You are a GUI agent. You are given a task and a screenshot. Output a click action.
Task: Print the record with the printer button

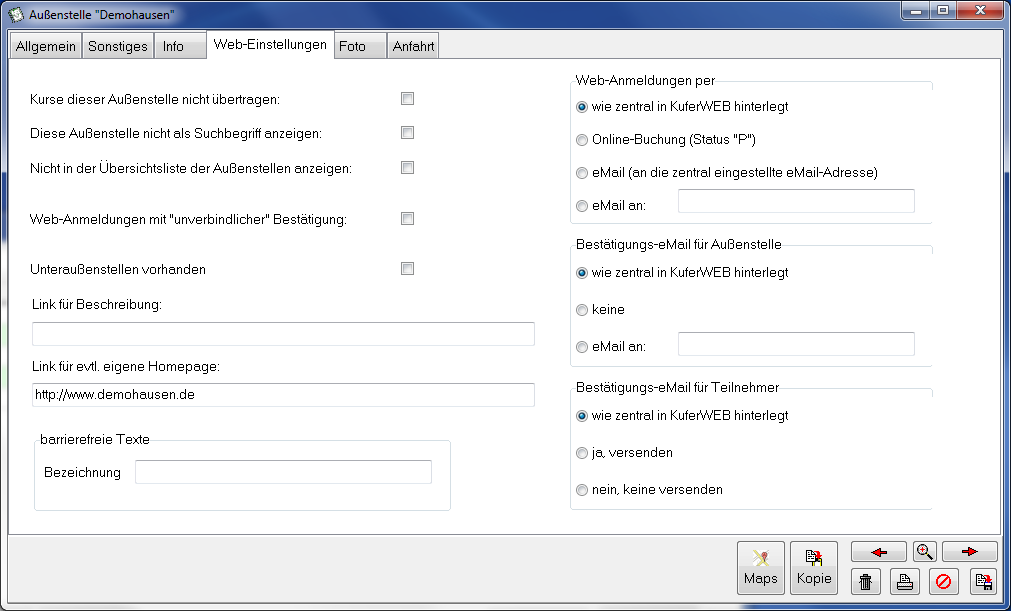click(905, 581)
